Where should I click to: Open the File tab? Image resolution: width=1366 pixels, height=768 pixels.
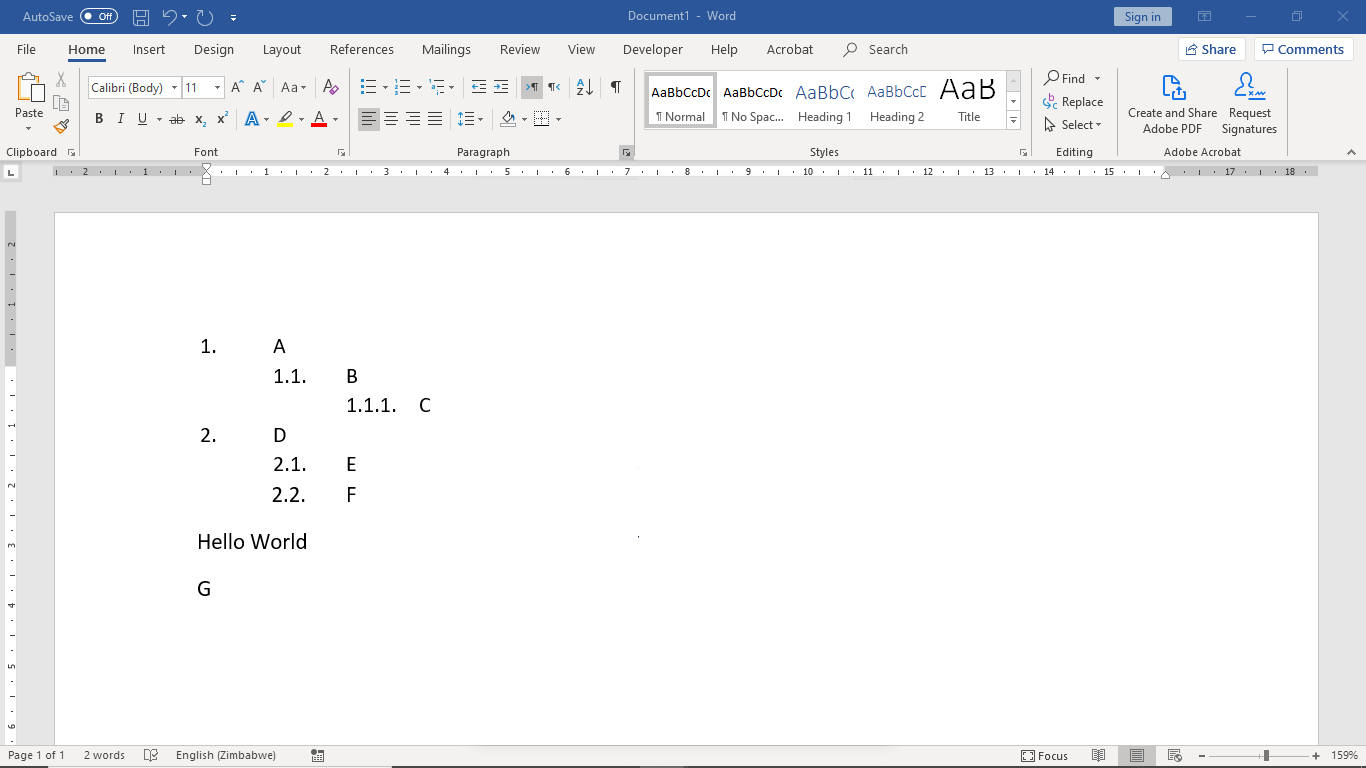[26, 49]
